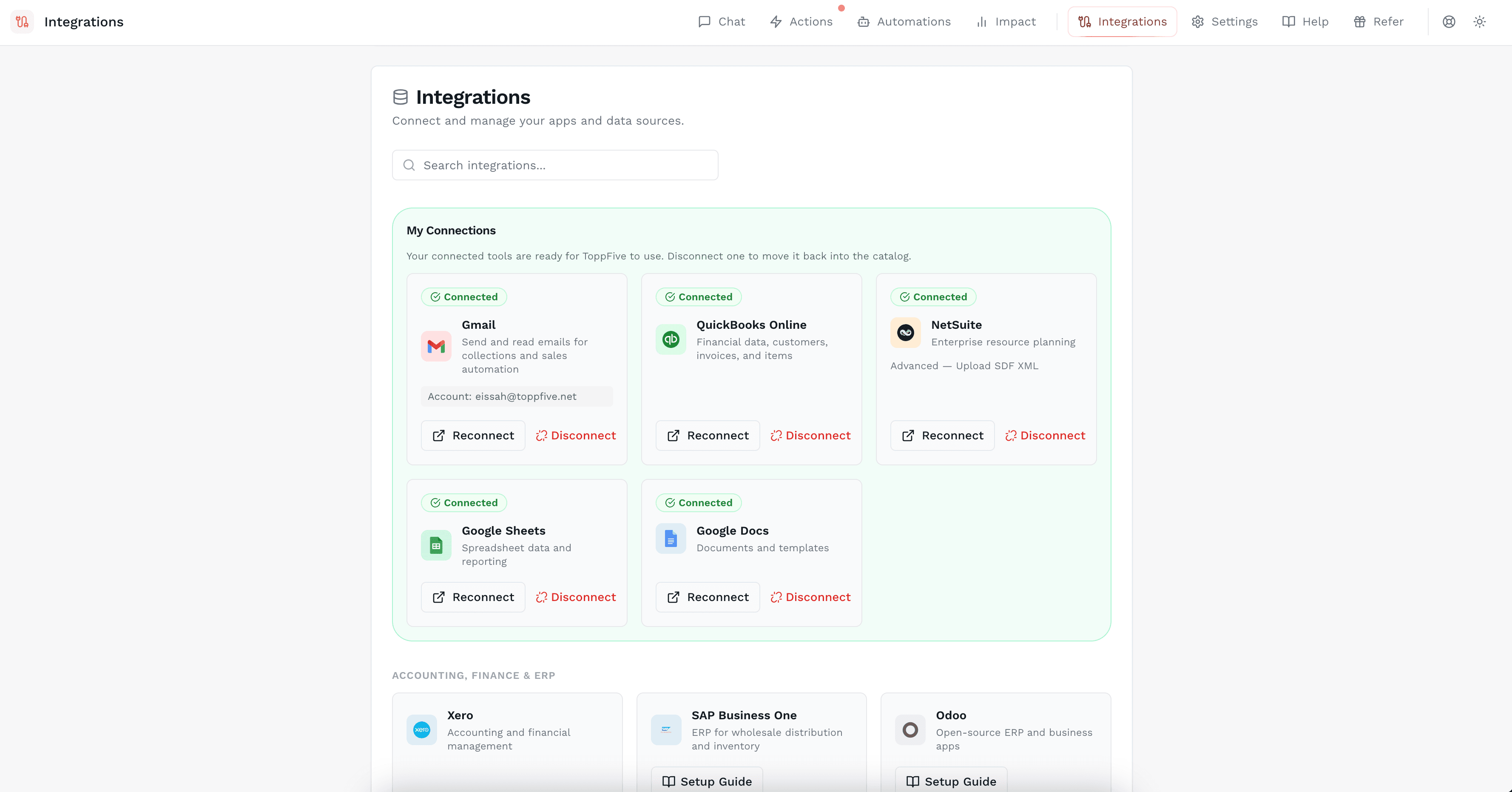This screenshot has width=1512, height=792.
Task: Open Advanced — Upload SDF XML for NetSuite
Action: (964, 366)
